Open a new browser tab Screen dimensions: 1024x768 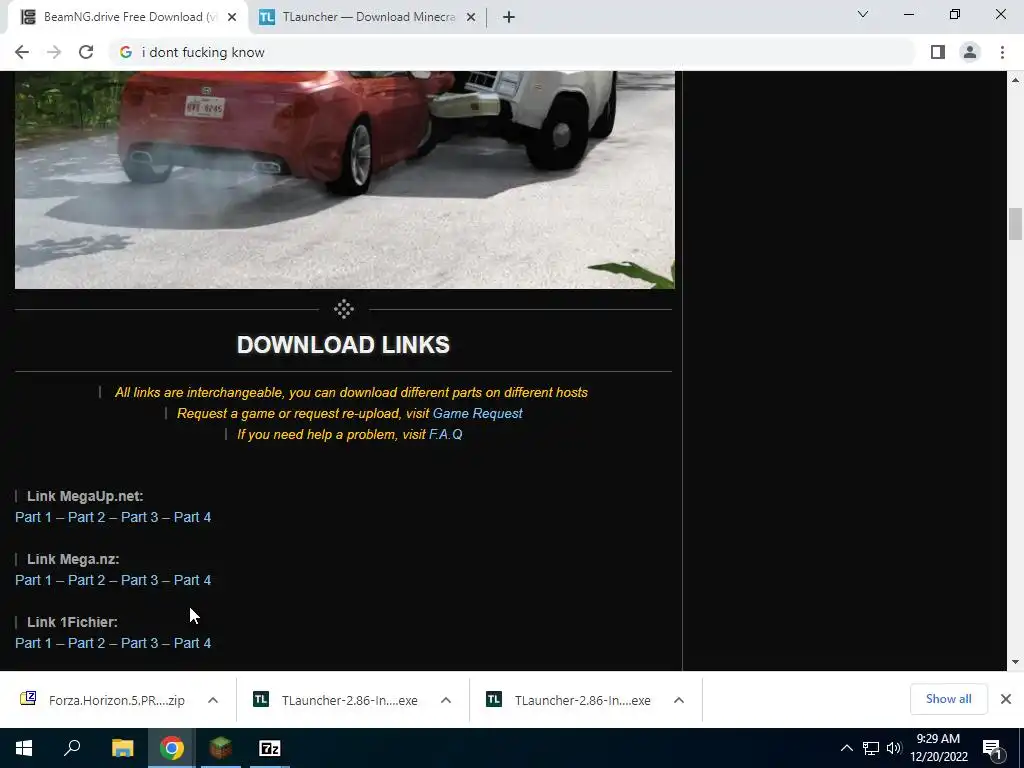(509, 17)
